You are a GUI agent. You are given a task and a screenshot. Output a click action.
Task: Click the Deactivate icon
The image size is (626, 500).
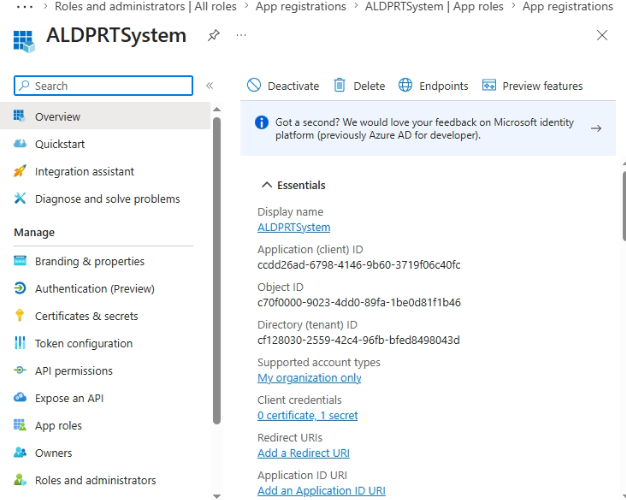click(x=254, y=85)
